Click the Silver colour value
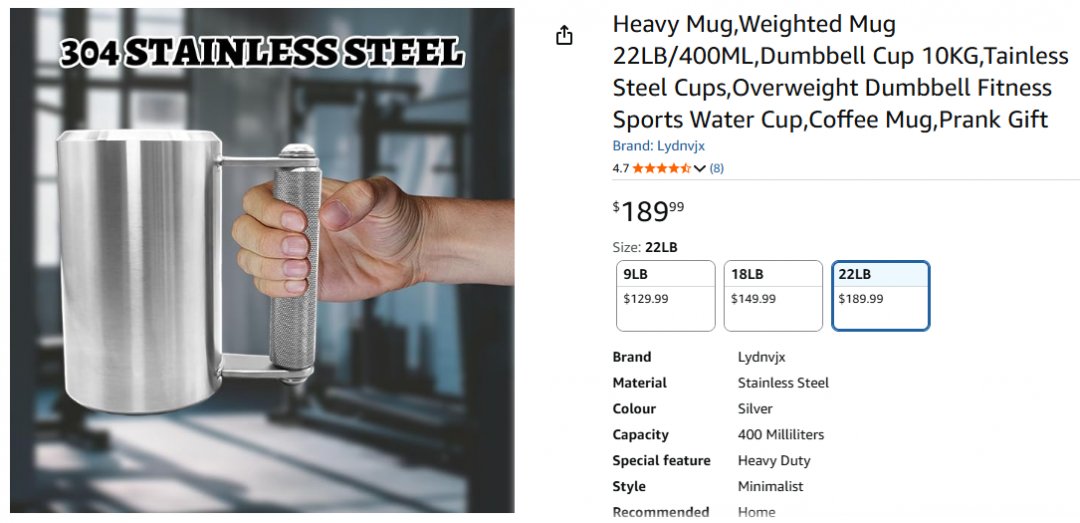This screenshot has width=1080, height=523. click(x=755, y=409)
